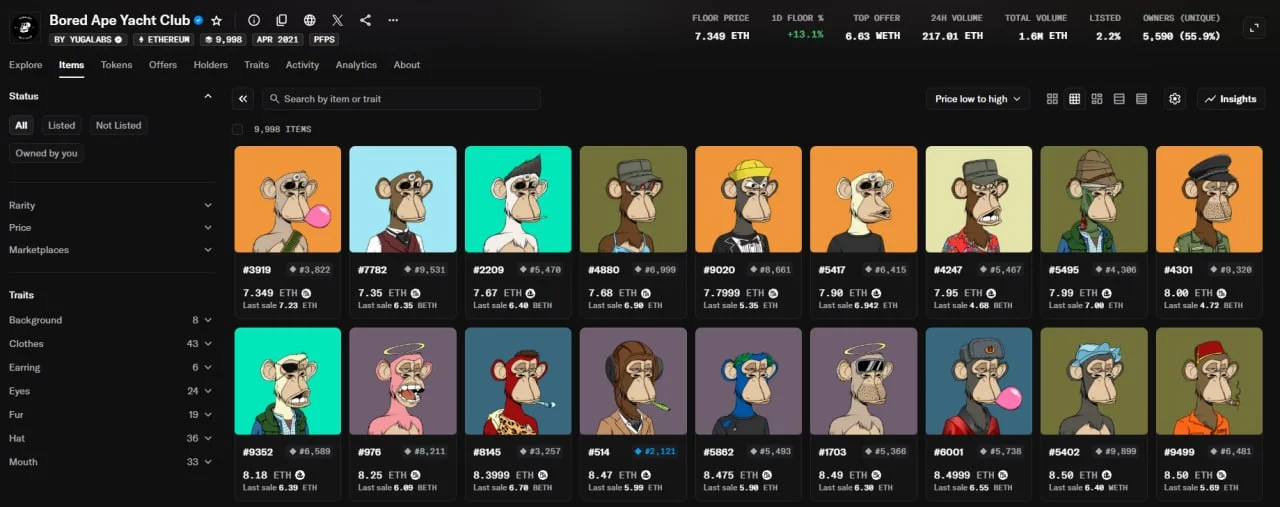1280x507 pixels.
Task: Open the Traits tab
Action: click(x=256, y=65)
